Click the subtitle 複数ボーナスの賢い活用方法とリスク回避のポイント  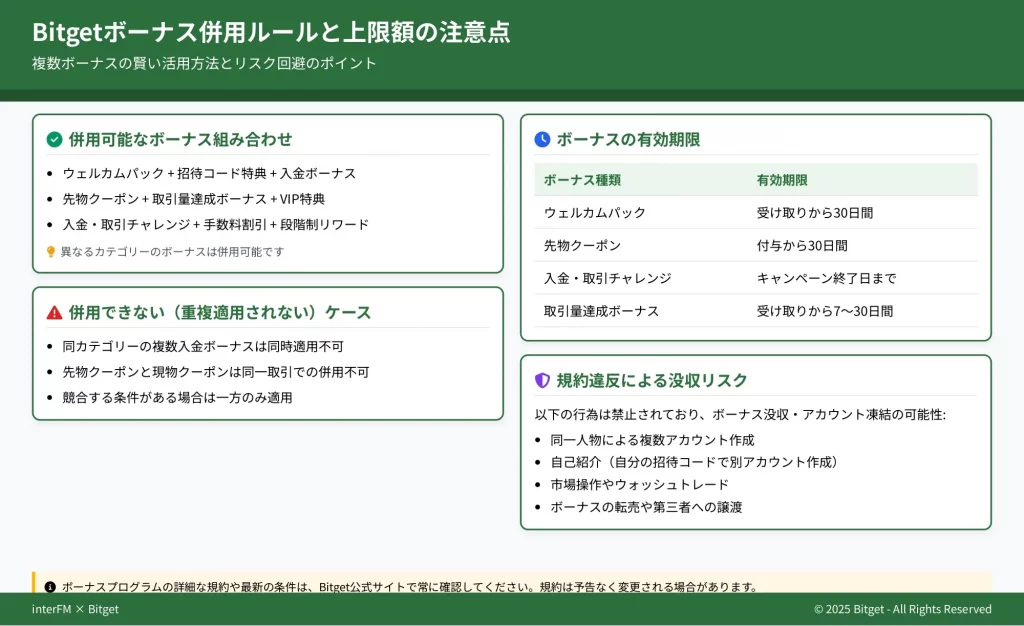204,63
